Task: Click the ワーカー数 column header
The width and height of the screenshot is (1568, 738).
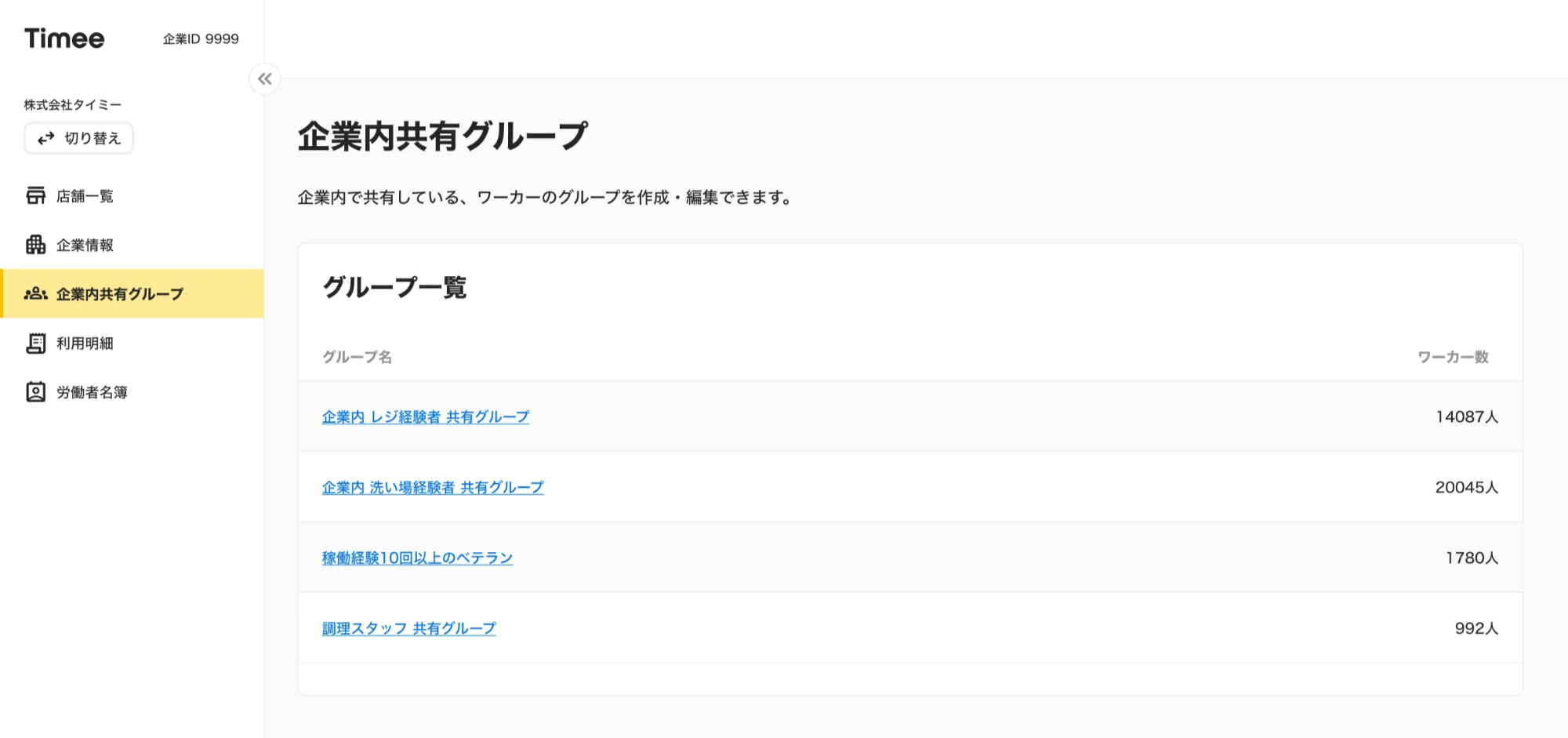Action: tap(1452, 357)
